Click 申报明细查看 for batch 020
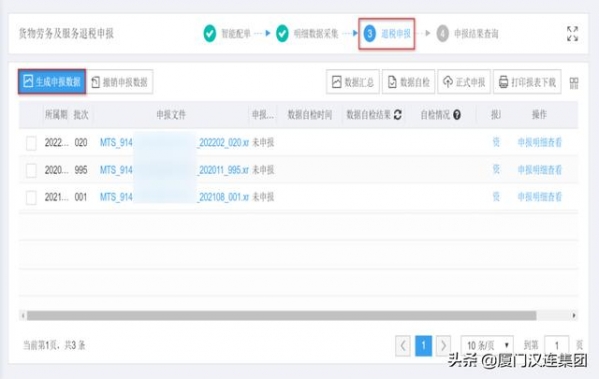 tap(539, 143)
